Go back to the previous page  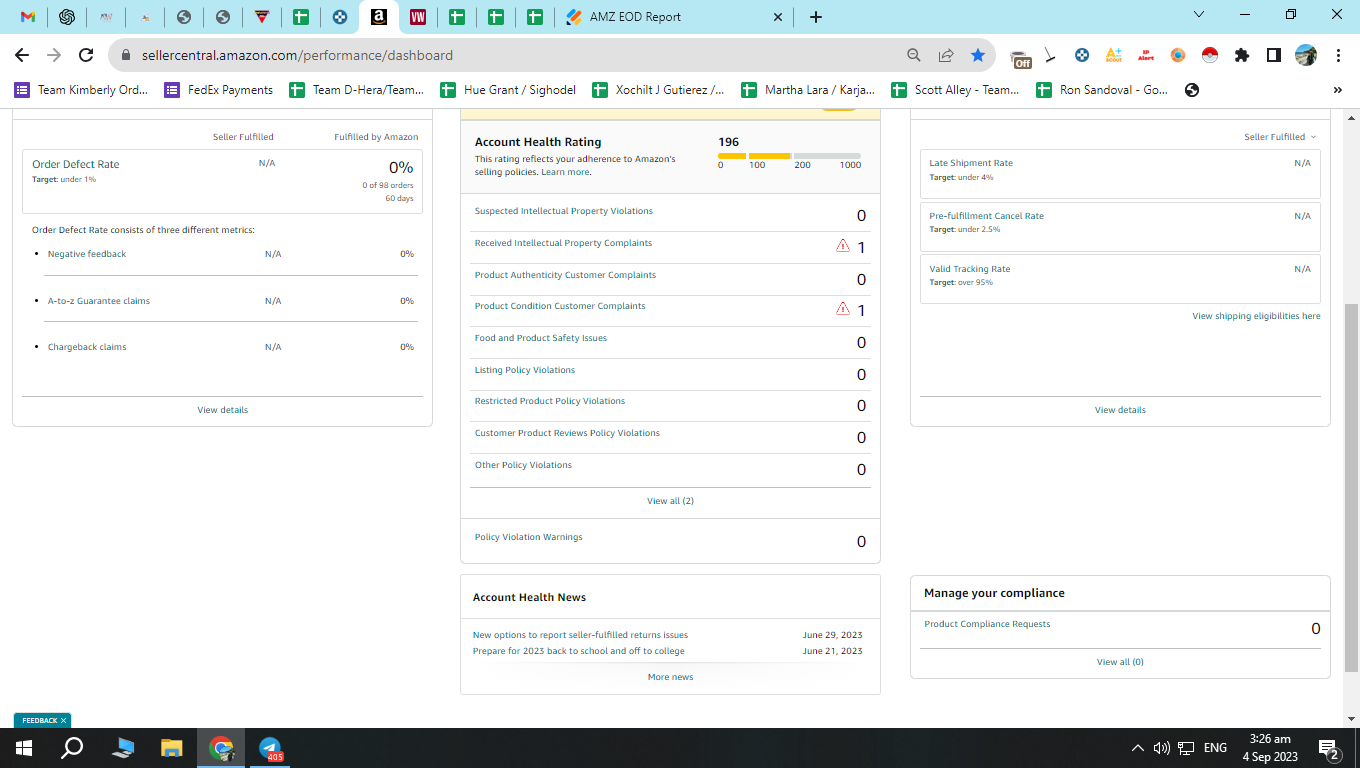[22, 55]
